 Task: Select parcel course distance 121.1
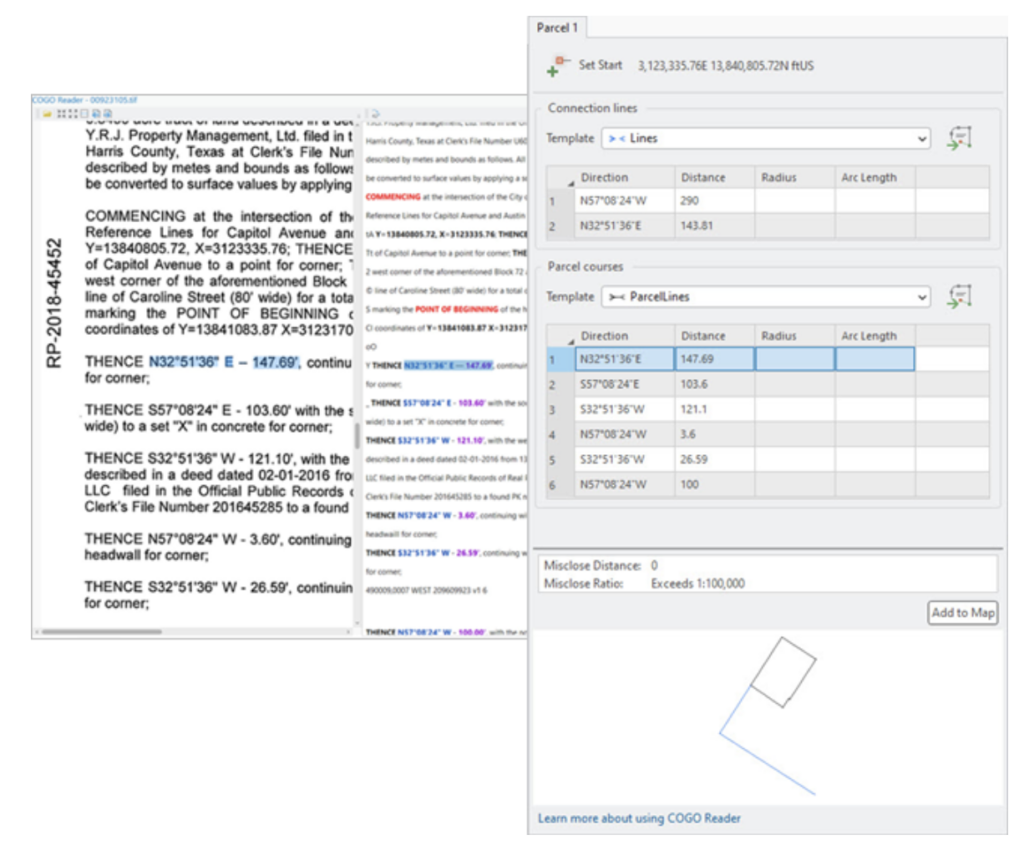pyautogui.click(x=715, y=410)
